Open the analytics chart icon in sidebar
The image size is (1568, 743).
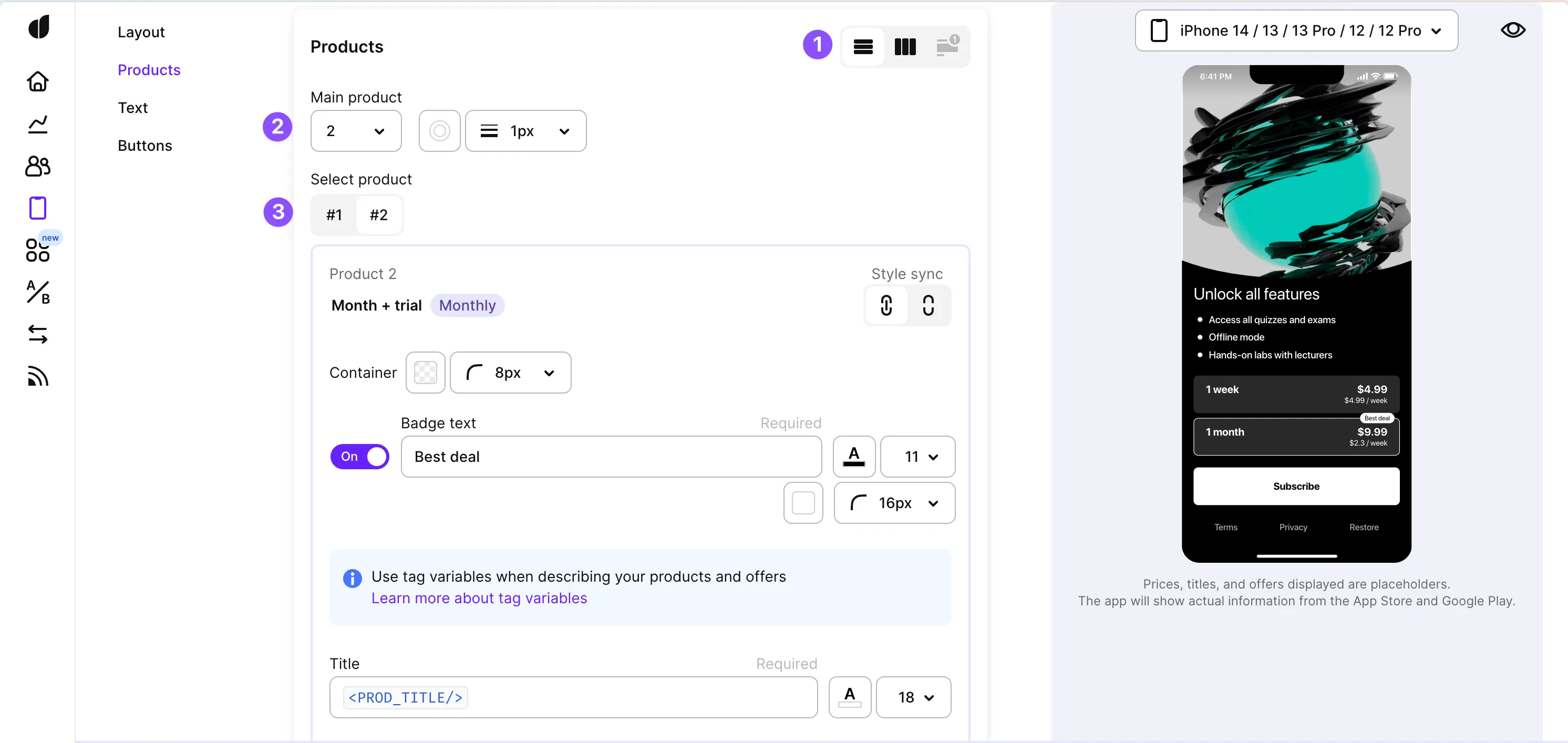coord(38,124)
